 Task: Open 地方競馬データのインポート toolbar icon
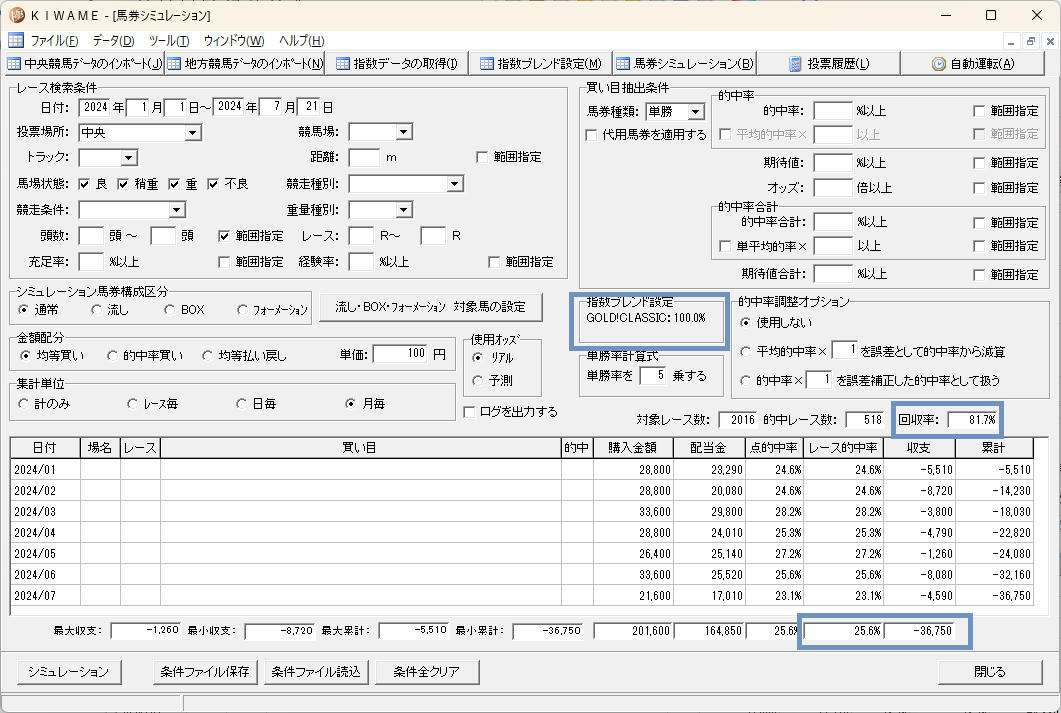click(x=175, y=64)
